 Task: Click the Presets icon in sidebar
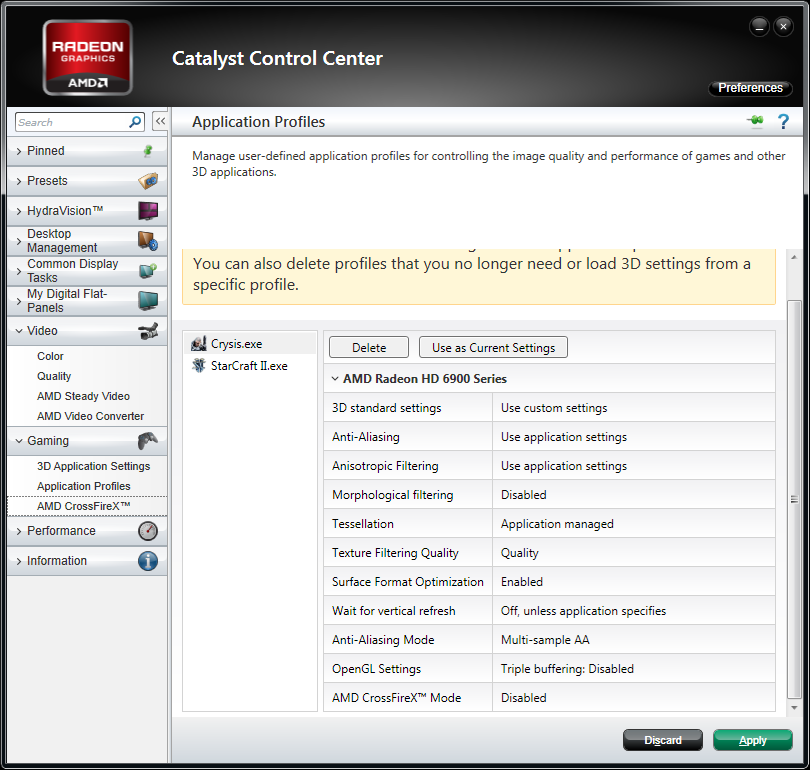[x=148, y=181]
